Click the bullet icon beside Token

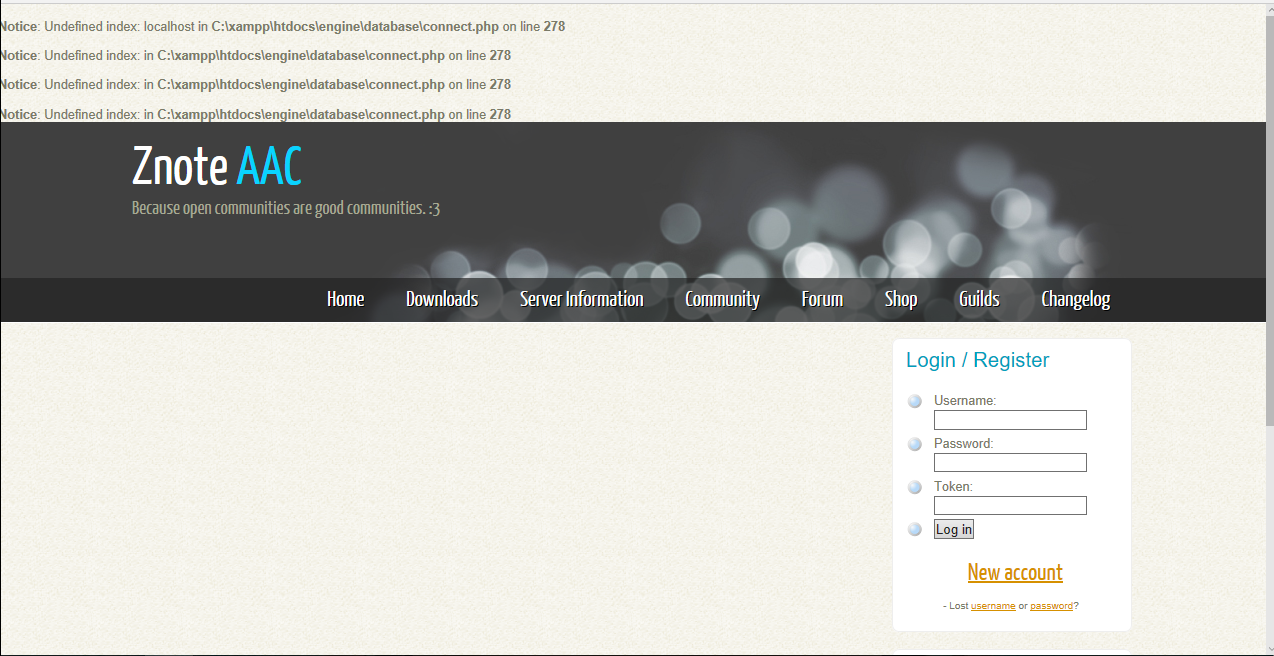pyautogui.click(x=914, y=487)
